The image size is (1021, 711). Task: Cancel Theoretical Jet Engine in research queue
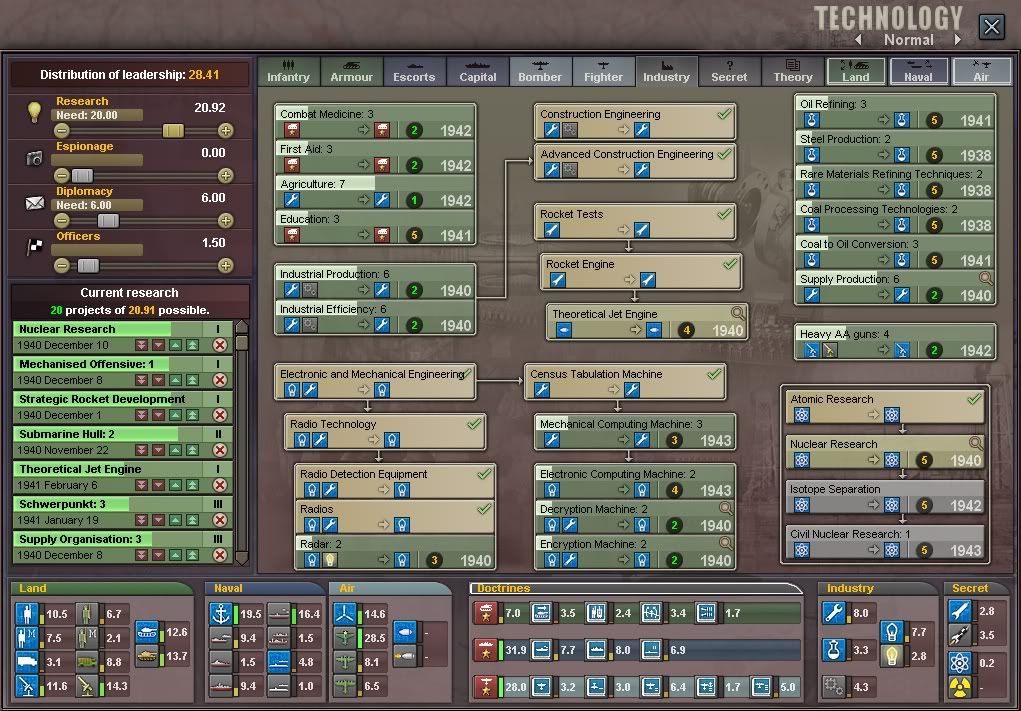220,485
